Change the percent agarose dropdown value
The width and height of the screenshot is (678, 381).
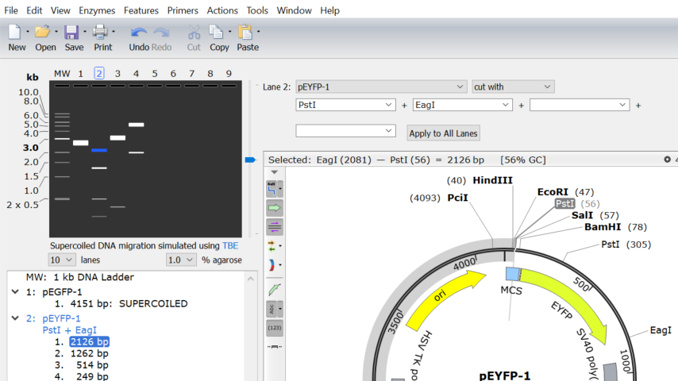click(181, 260)
